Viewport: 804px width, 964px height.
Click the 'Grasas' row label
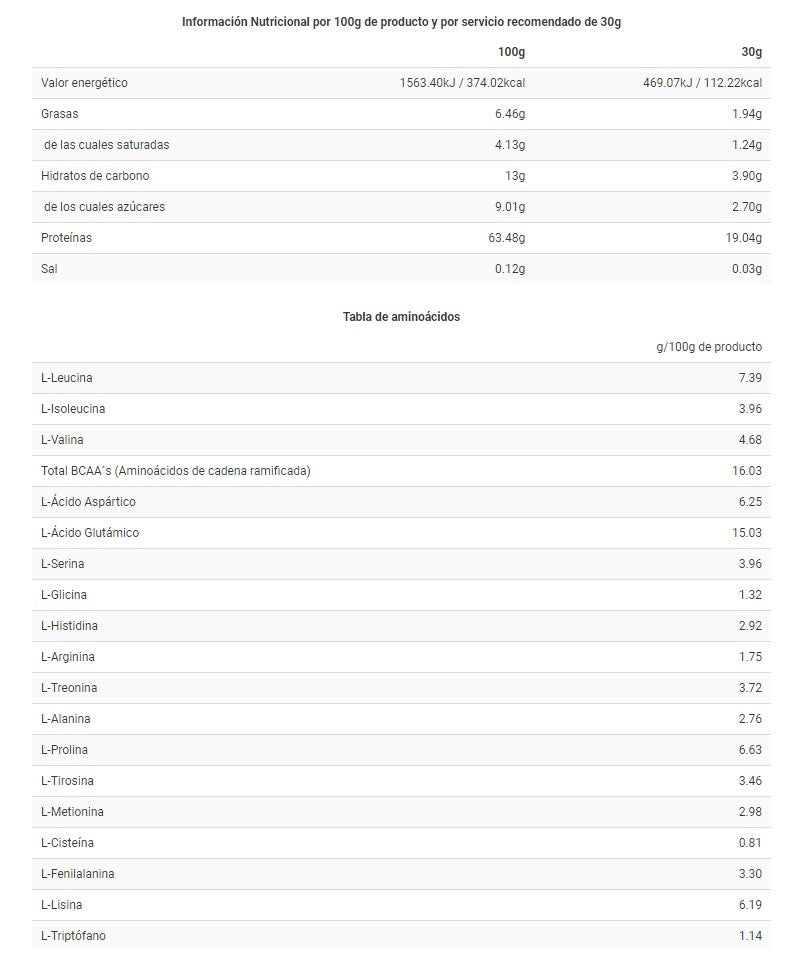[60, 114]
